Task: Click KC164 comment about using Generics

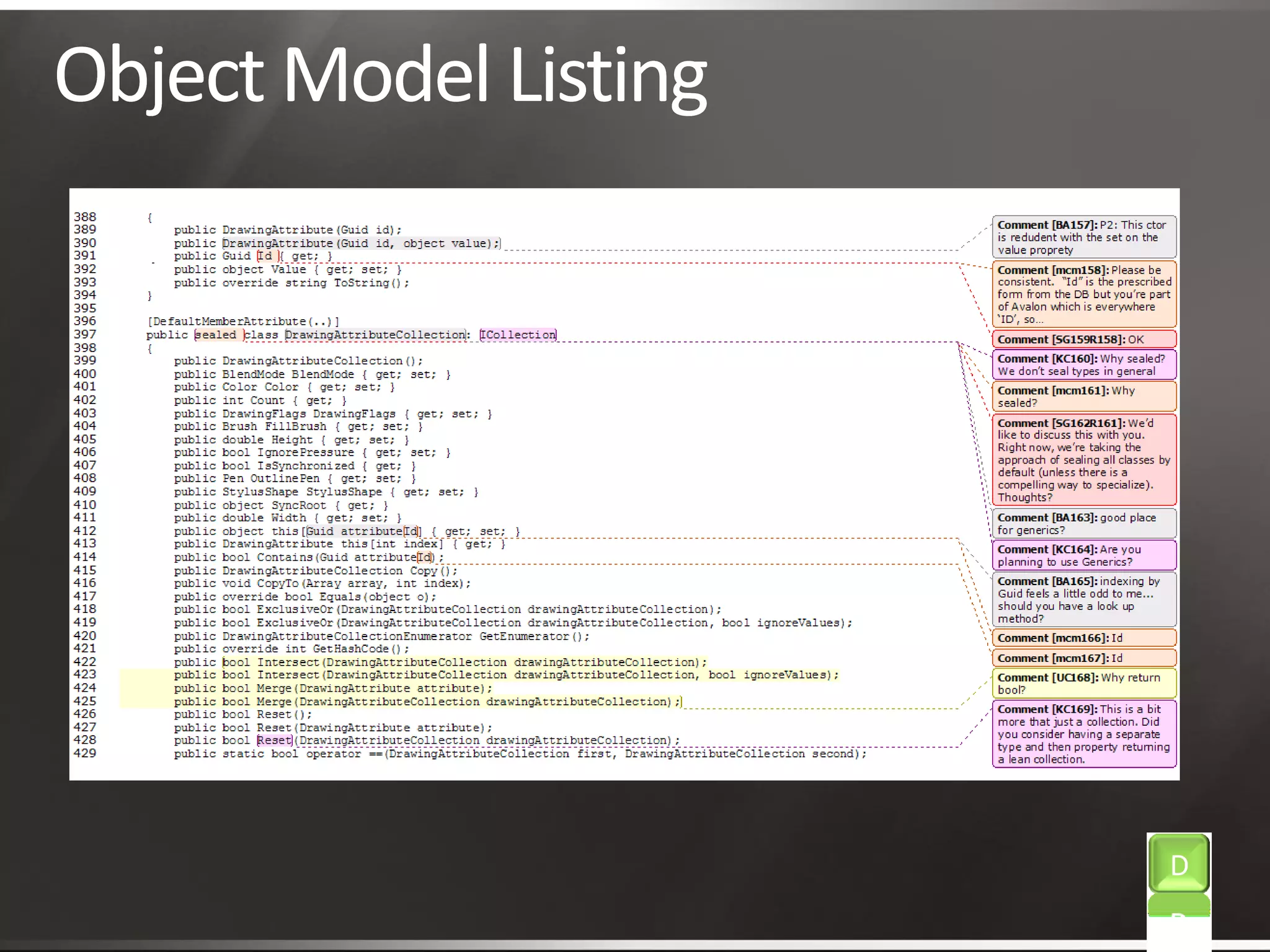Action: (1083, 555)
